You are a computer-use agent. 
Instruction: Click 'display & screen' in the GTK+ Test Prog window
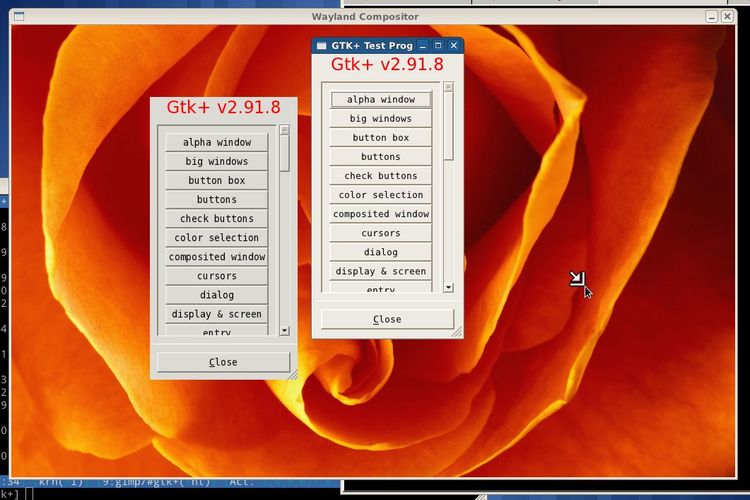tap(381, 272)
